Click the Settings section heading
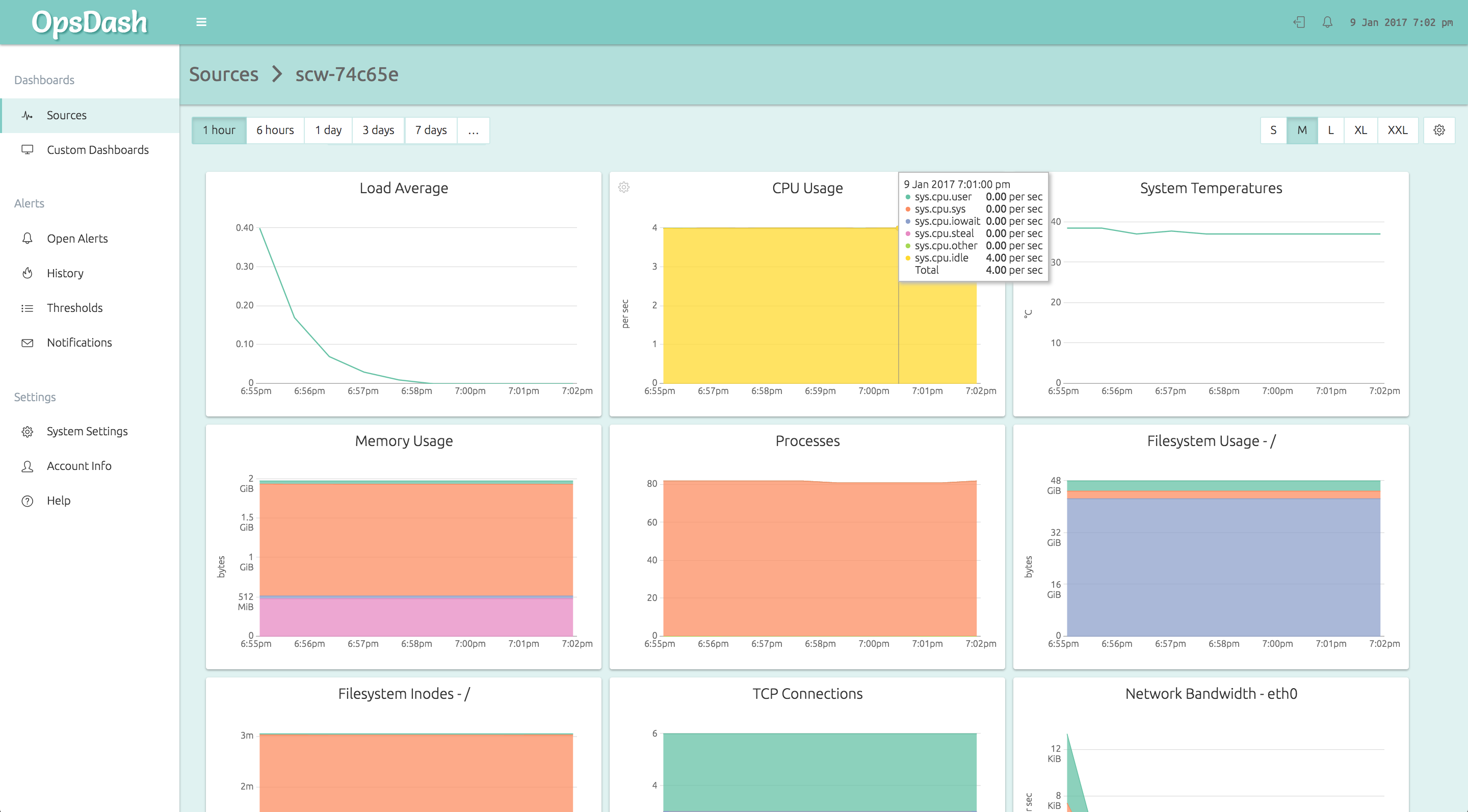The width and height of the screenshot is (1468, 812). click(x=35, y=397)
